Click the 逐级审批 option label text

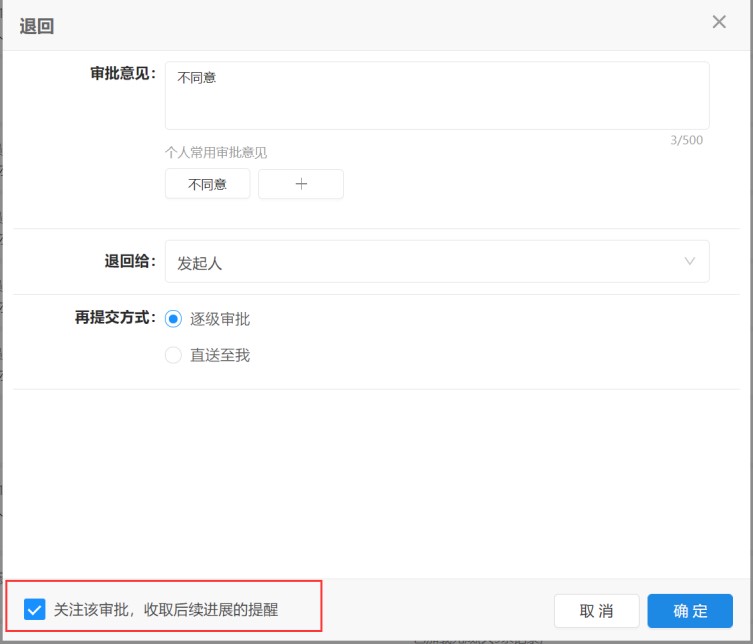pyautogui.click(x=220, y=319)
